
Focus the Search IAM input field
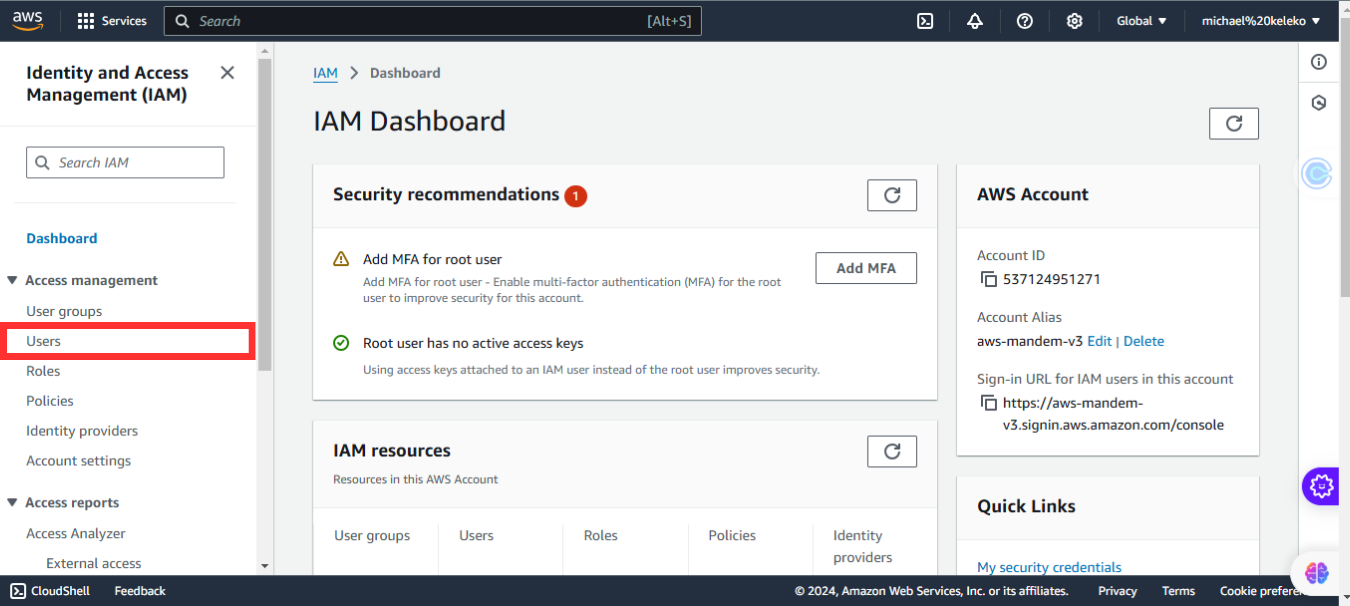[125, 163]
